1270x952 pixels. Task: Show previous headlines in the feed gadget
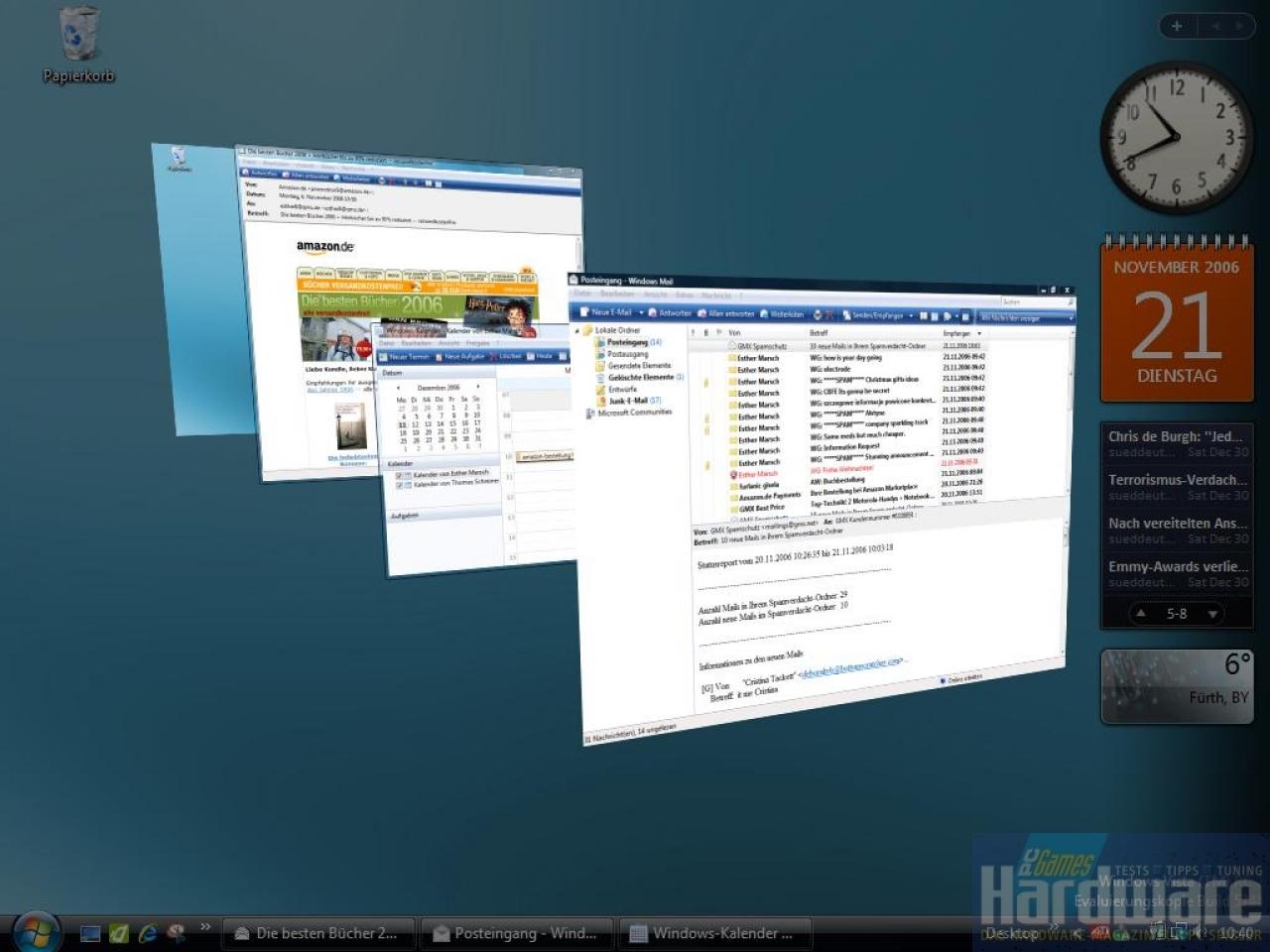1142,613
